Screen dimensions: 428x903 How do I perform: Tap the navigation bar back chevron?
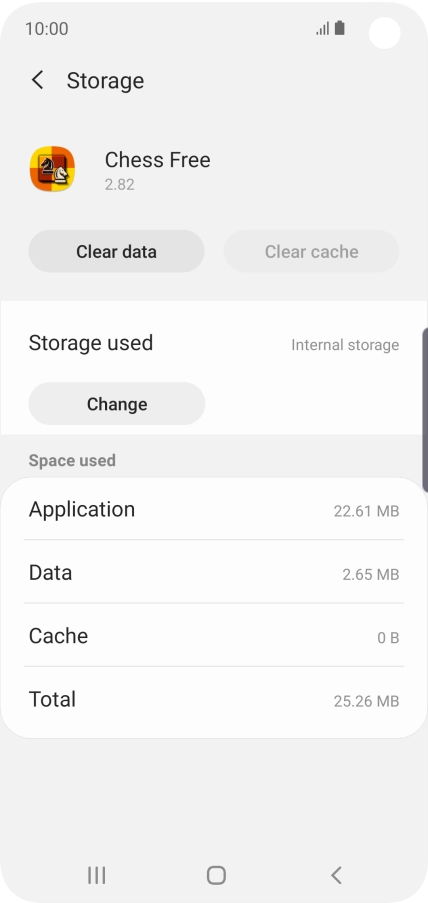pyautogui.click(x=336, y=875)
